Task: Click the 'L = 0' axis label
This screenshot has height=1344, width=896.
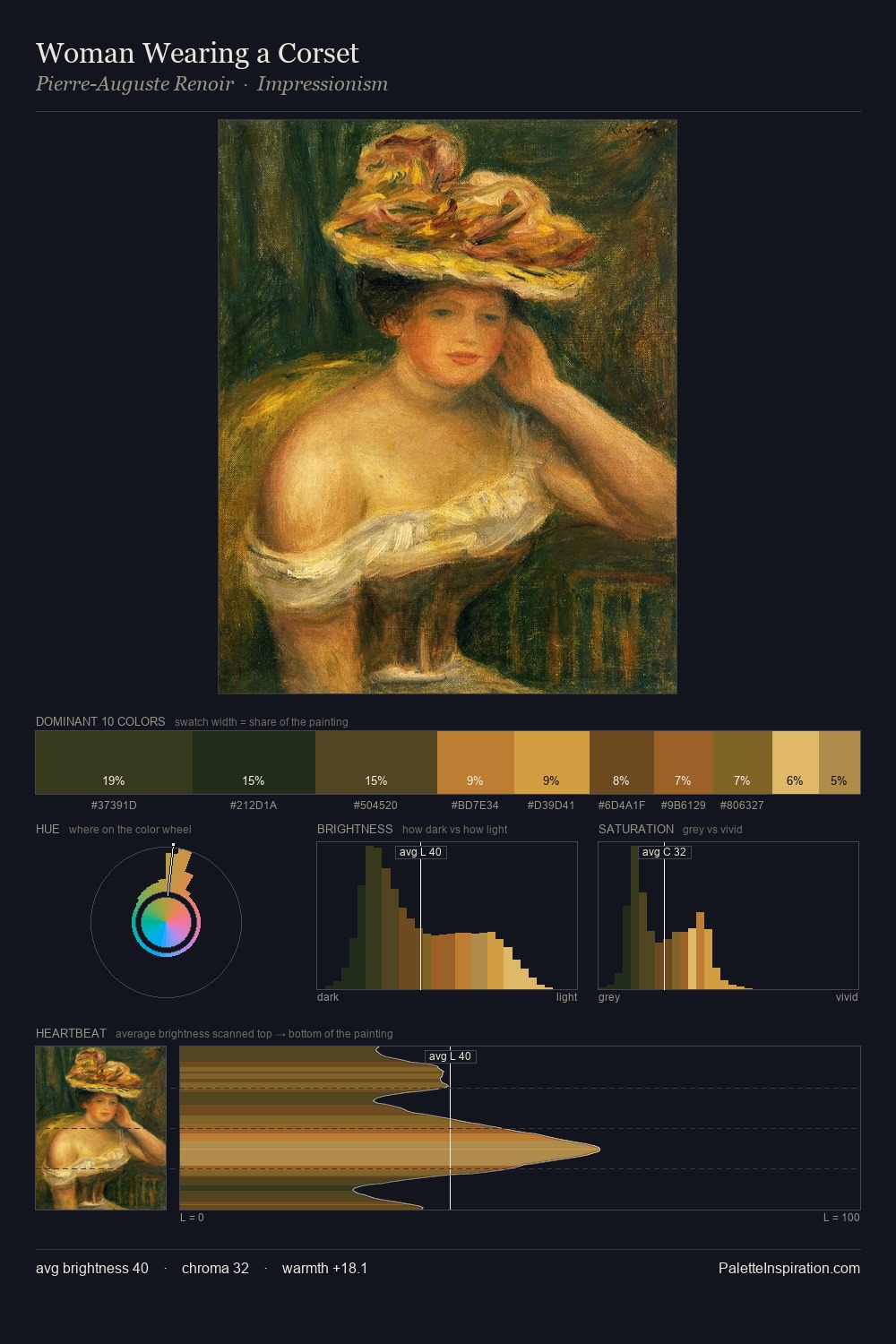Action: tap(192, 1218)
